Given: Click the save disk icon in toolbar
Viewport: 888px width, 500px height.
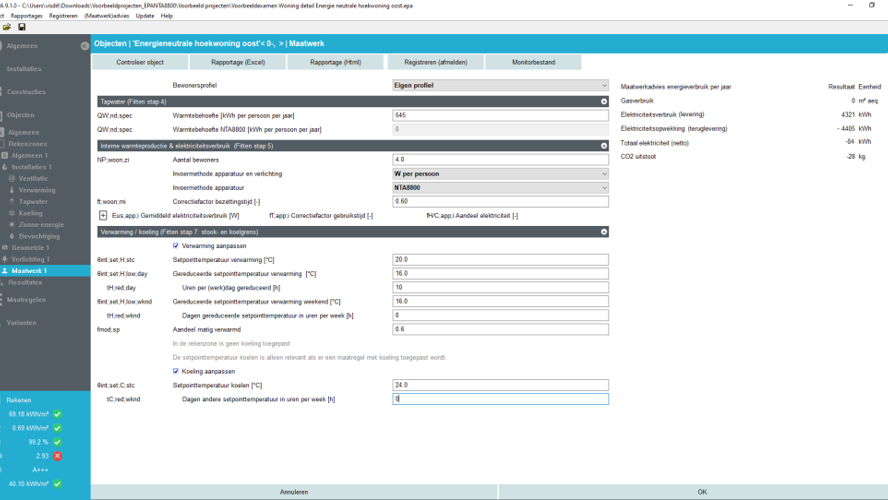Looking at the screenshot, I should 22,27.
